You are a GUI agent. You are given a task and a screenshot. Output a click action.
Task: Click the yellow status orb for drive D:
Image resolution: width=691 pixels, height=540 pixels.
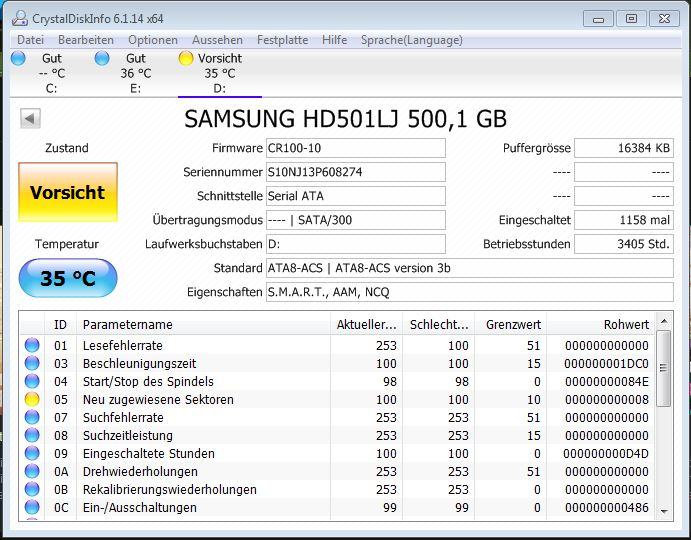click(x=186, y=58)
